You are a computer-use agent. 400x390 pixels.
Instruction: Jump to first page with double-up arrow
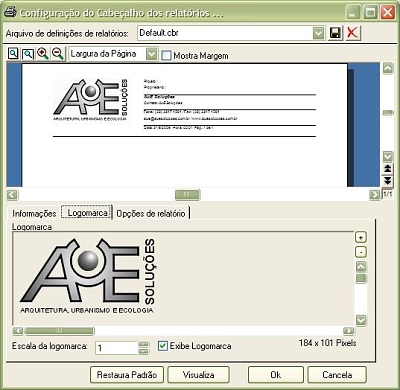click(x=387, y=168)
